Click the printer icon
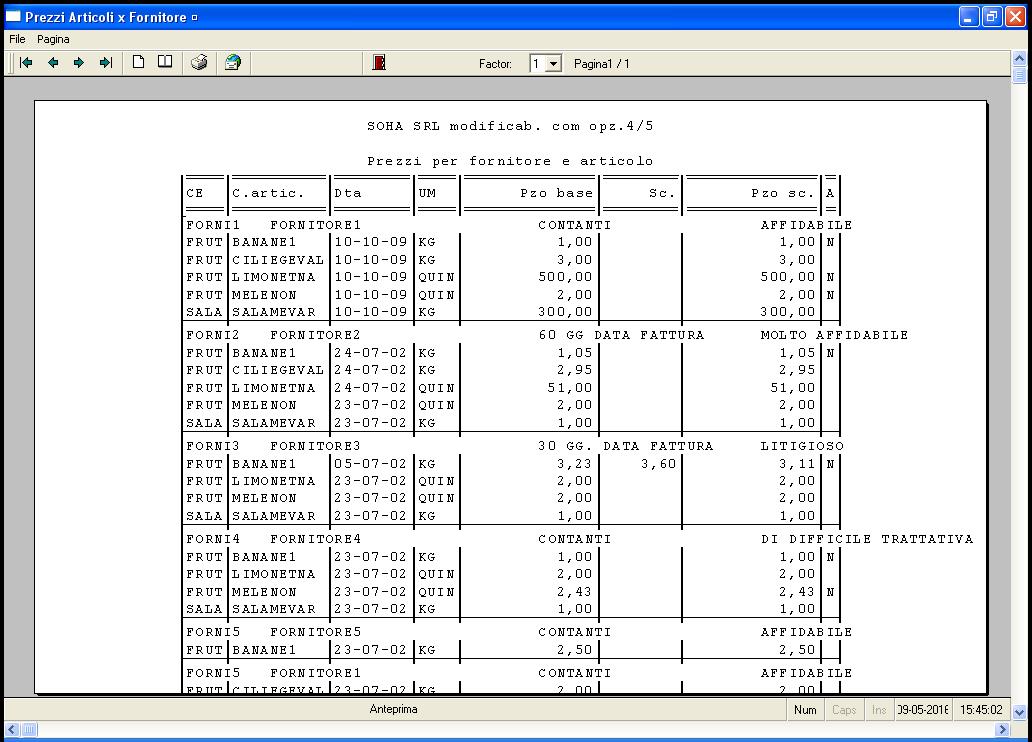 199,63
